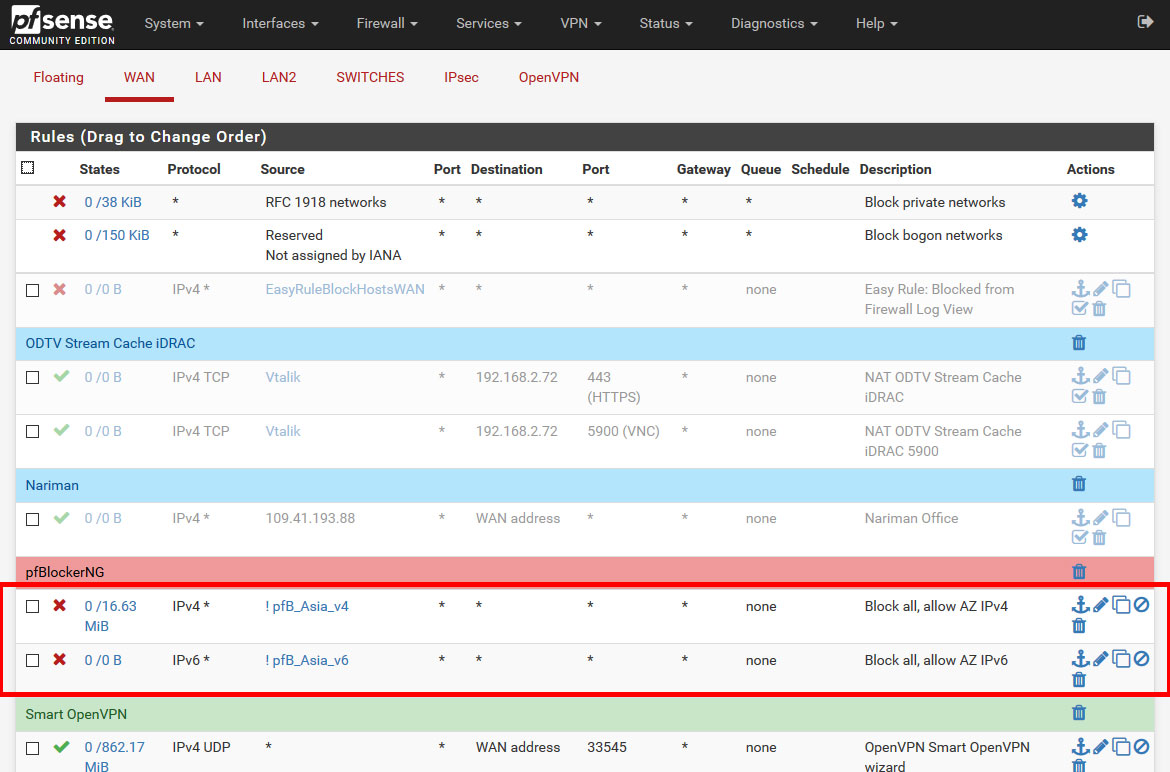The image size is (1170, 772).
Task: Click anchor icon on Nariman Office row
Action: (x=1080, y=518)
